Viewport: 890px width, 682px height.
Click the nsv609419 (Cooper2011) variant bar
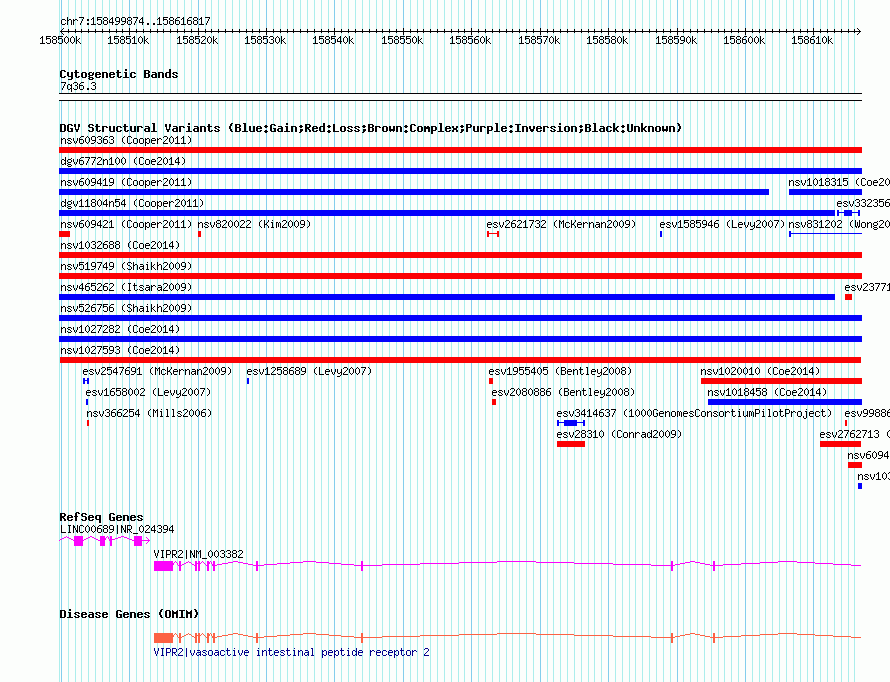coord(414,192)
